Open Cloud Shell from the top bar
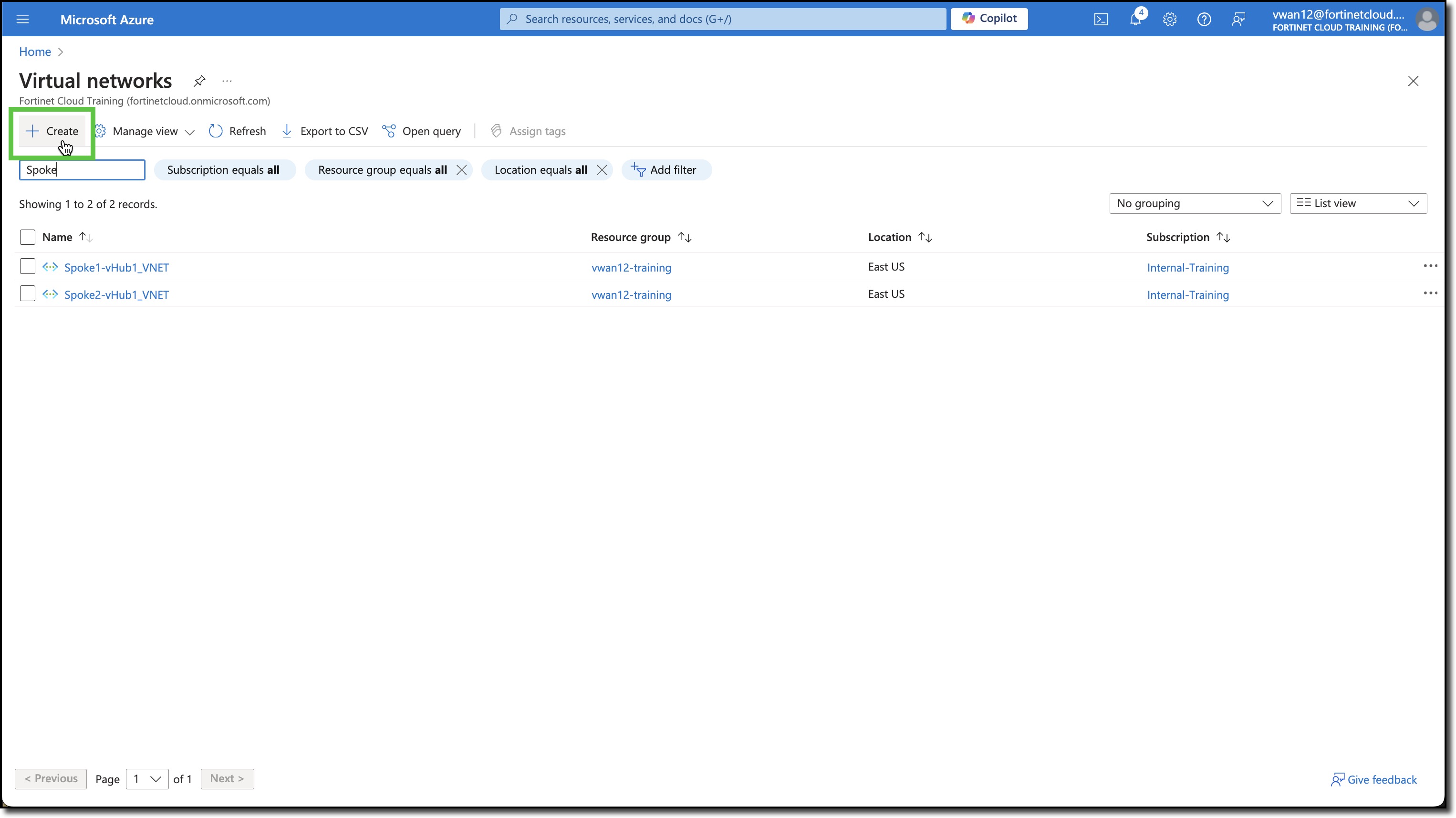Image resolution: width=1456 pixels, height=818 pixels. pyautogui.click(x=1101, y=19)
